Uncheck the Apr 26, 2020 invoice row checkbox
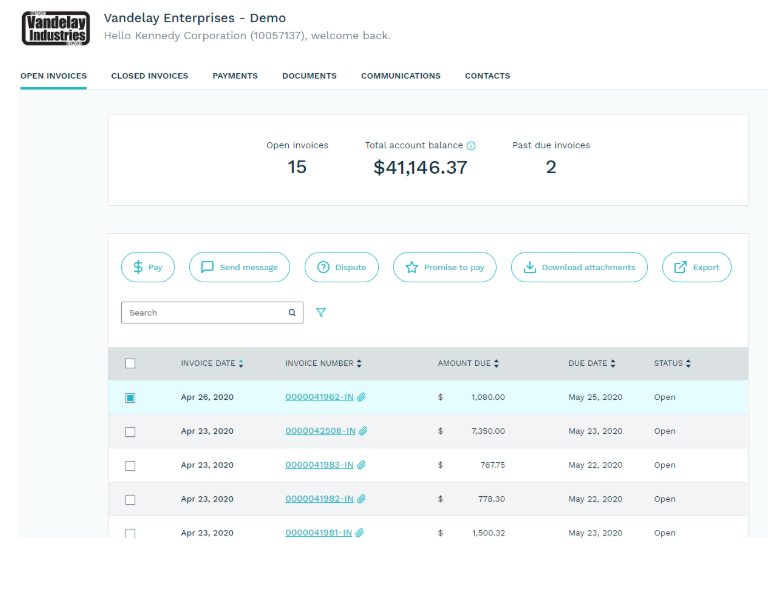 [130, 398]
